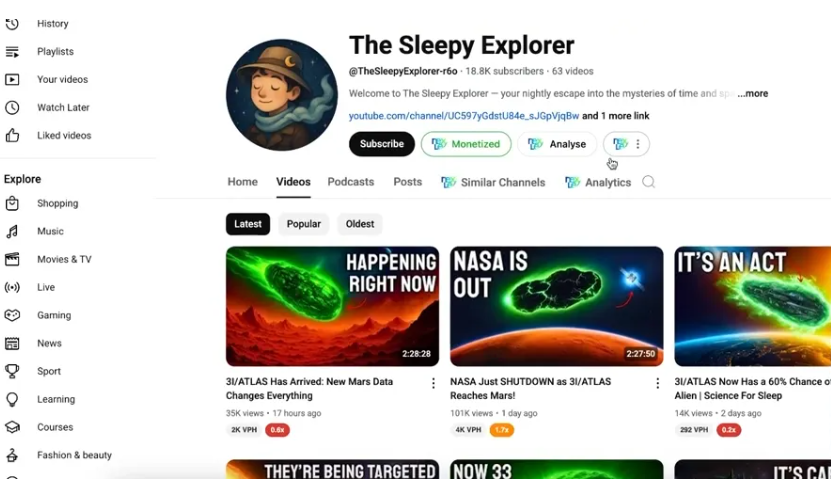Open the youtube.com/channel link
The image size is (831, 490).
[464, 116]
